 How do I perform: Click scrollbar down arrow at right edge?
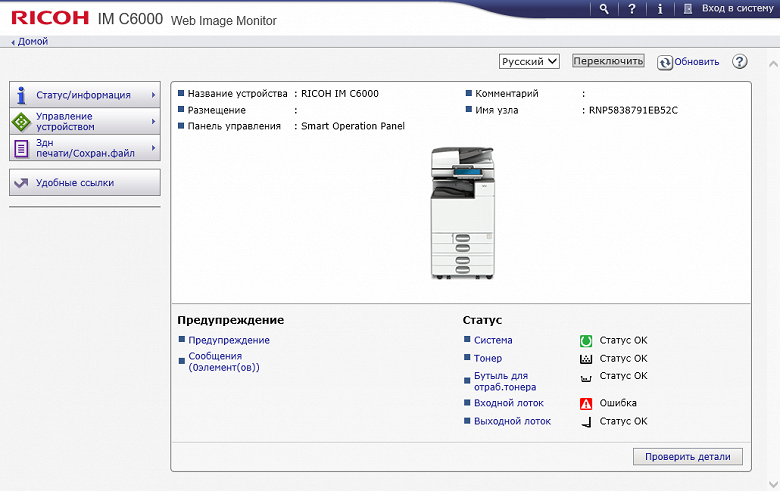pos(773,484)
